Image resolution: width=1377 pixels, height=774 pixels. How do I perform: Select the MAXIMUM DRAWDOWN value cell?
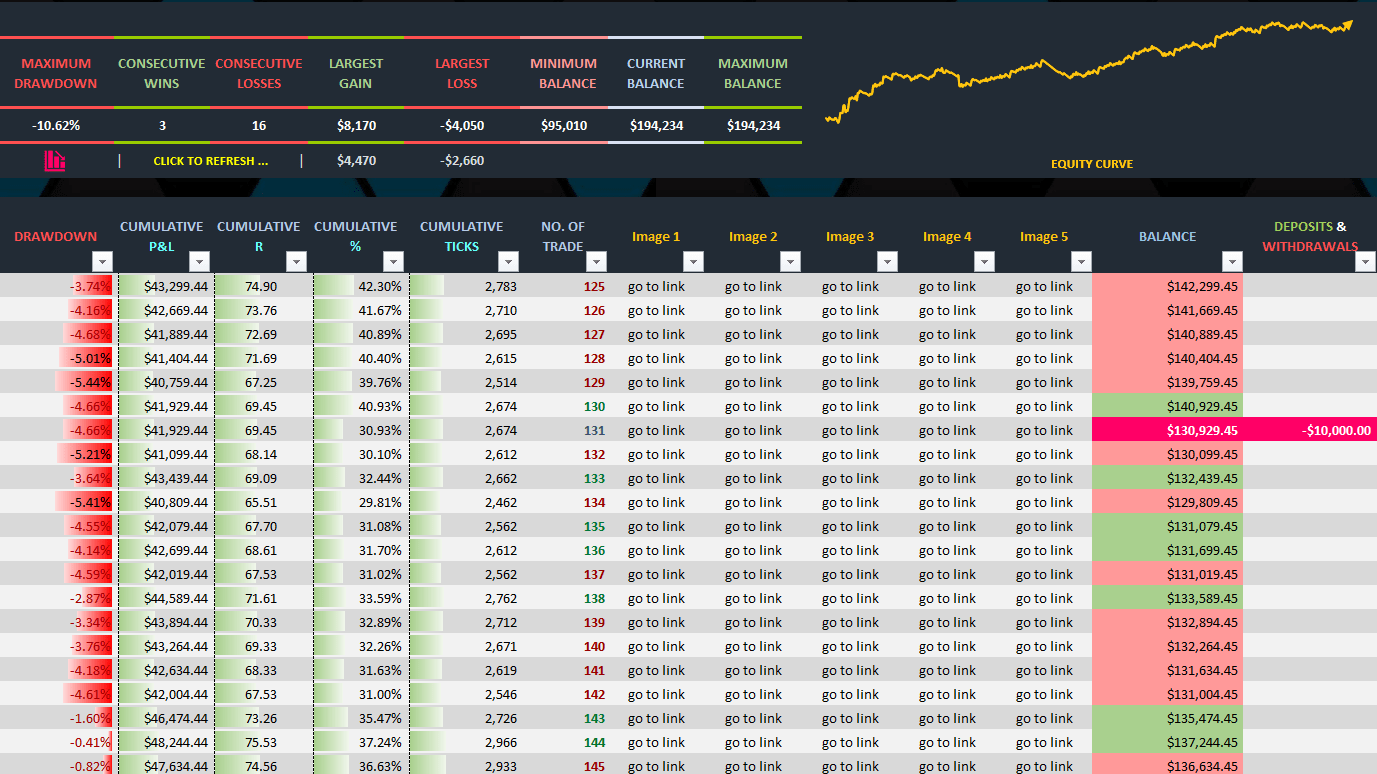pos(56,125)
